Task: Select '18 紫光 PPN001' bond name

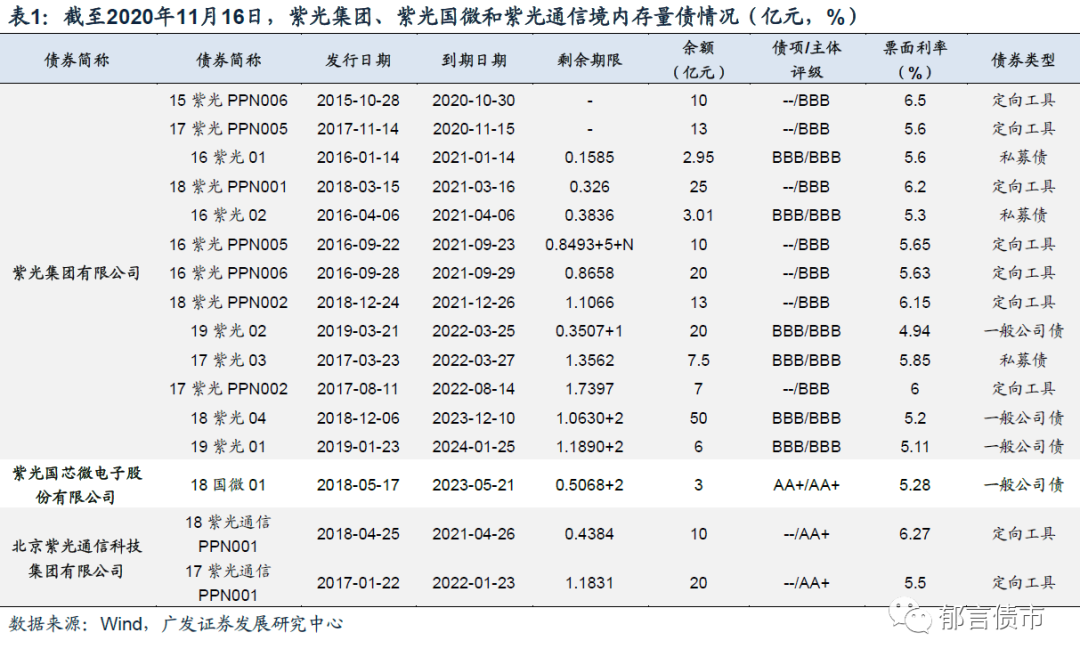Action: [x=228, y=187]
